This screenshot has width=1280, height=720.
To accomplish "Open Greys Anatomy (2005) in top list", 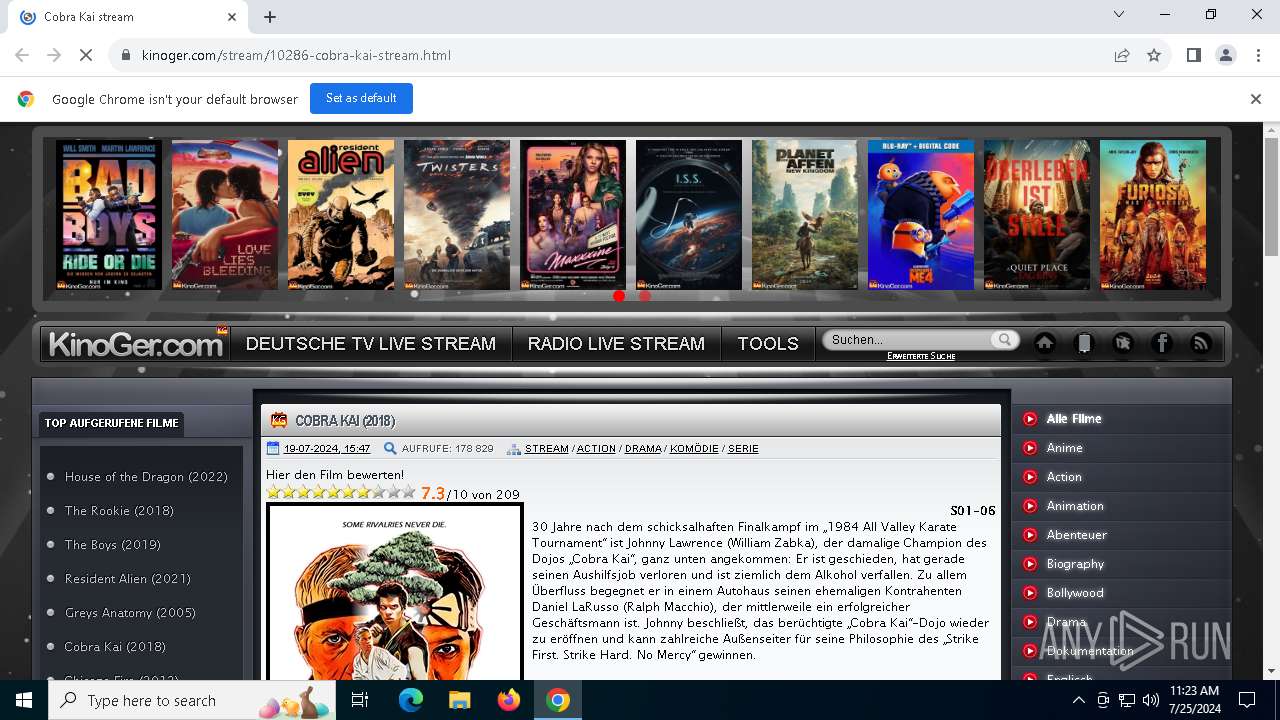I will [x=130, y=613].
